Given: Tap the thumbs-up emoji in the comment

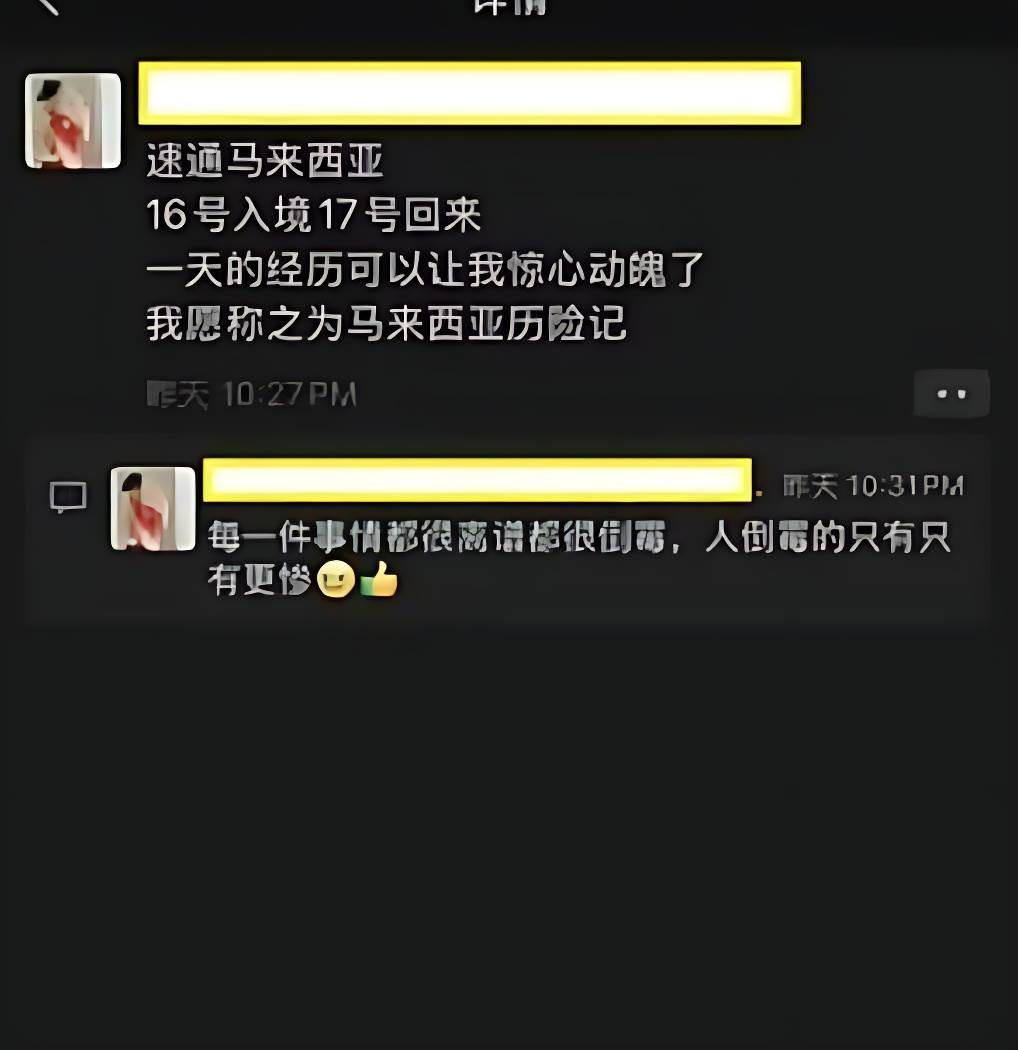Looking at the screenshot, I should click(x=379, y=579).
